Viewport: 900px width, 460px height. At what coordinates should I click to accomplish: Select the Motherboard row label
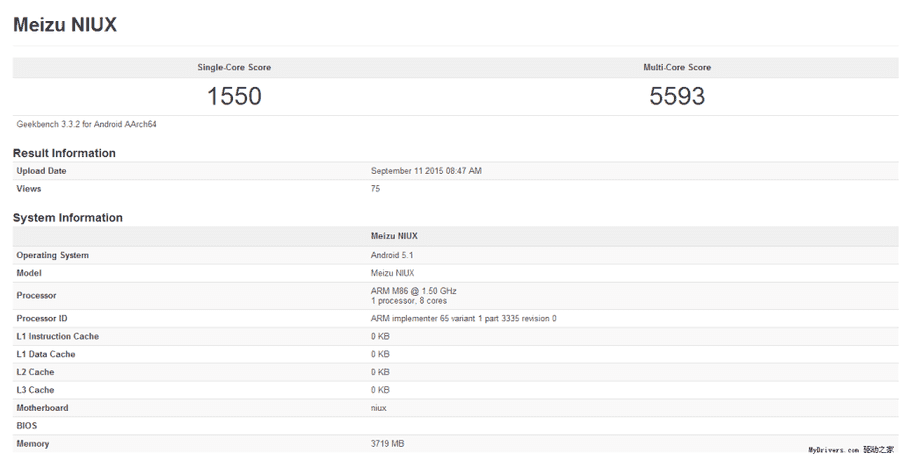coord(42,408)
